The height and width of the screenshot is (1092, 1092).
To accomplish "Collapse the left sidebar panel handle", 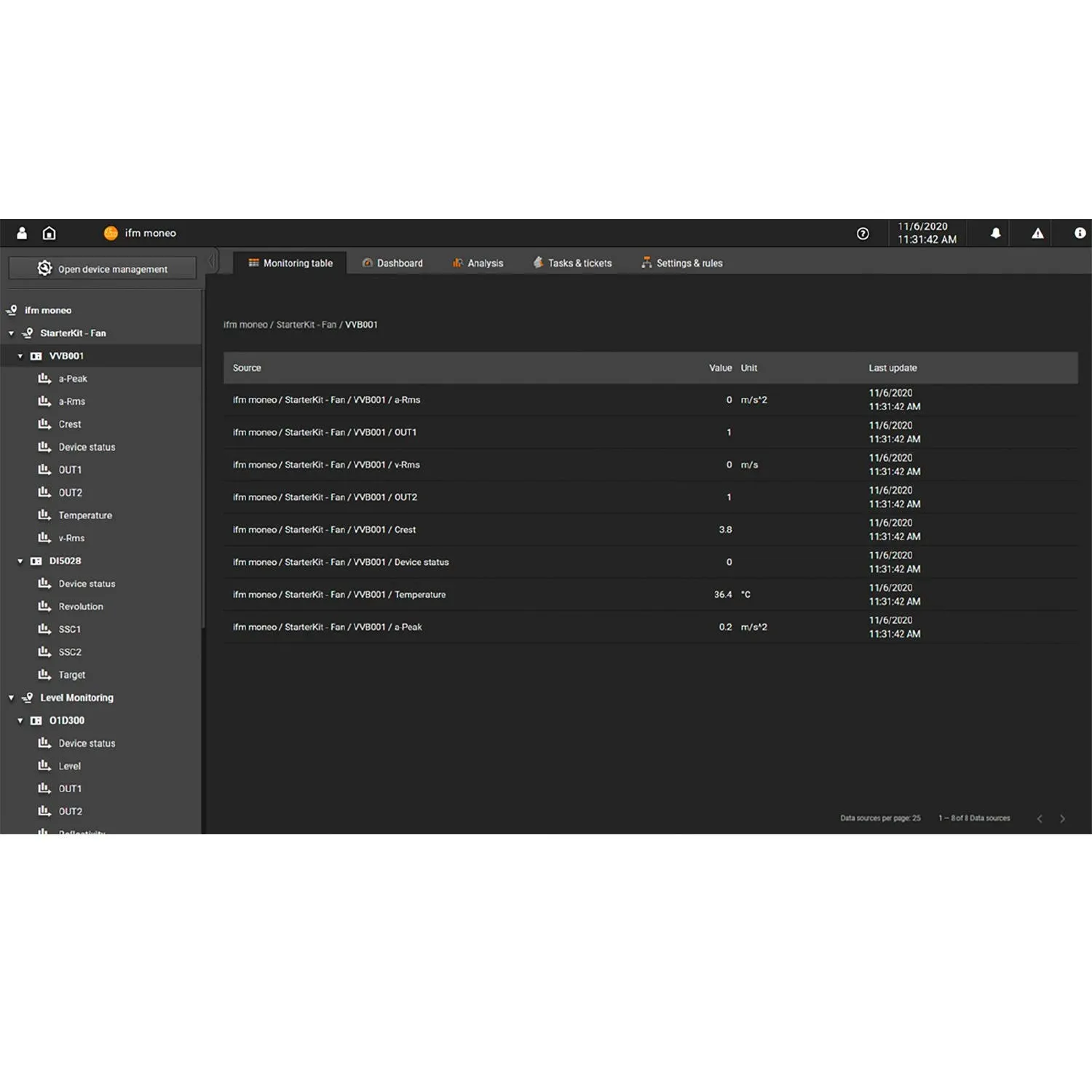I will click(x=211, y=261).
